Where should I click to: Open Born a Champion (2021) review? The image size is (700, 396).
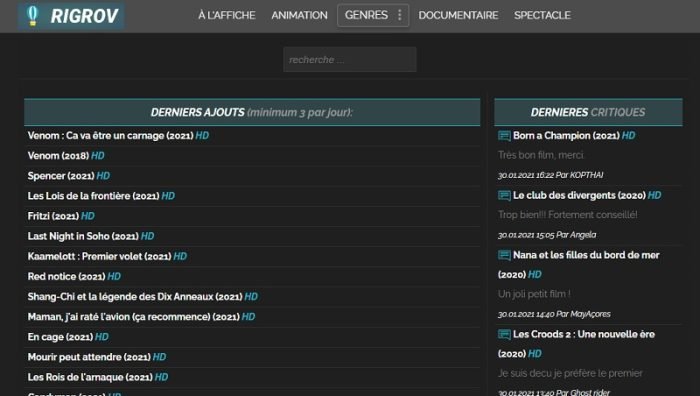566,136
